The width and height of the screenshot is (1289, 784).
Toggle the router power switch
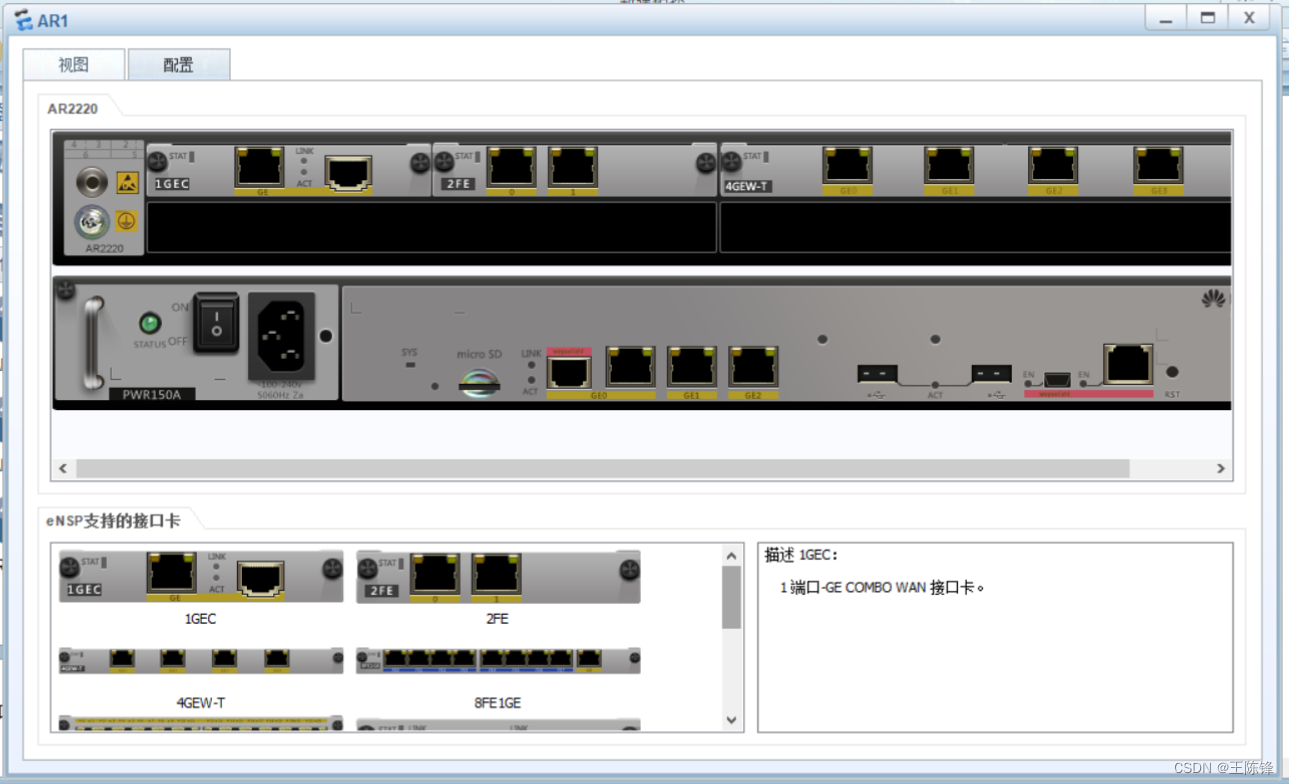(216, 322)
